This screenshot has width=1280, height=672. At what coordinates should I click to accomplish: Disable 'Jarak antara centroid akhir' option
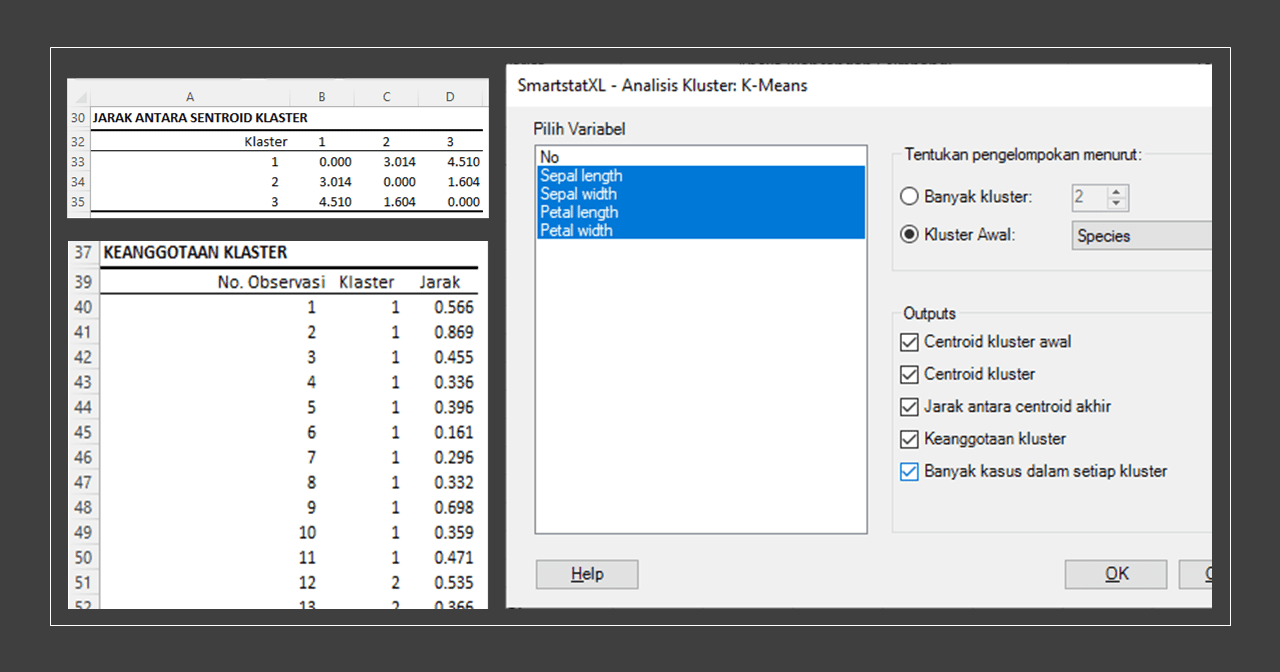point(909,407)
